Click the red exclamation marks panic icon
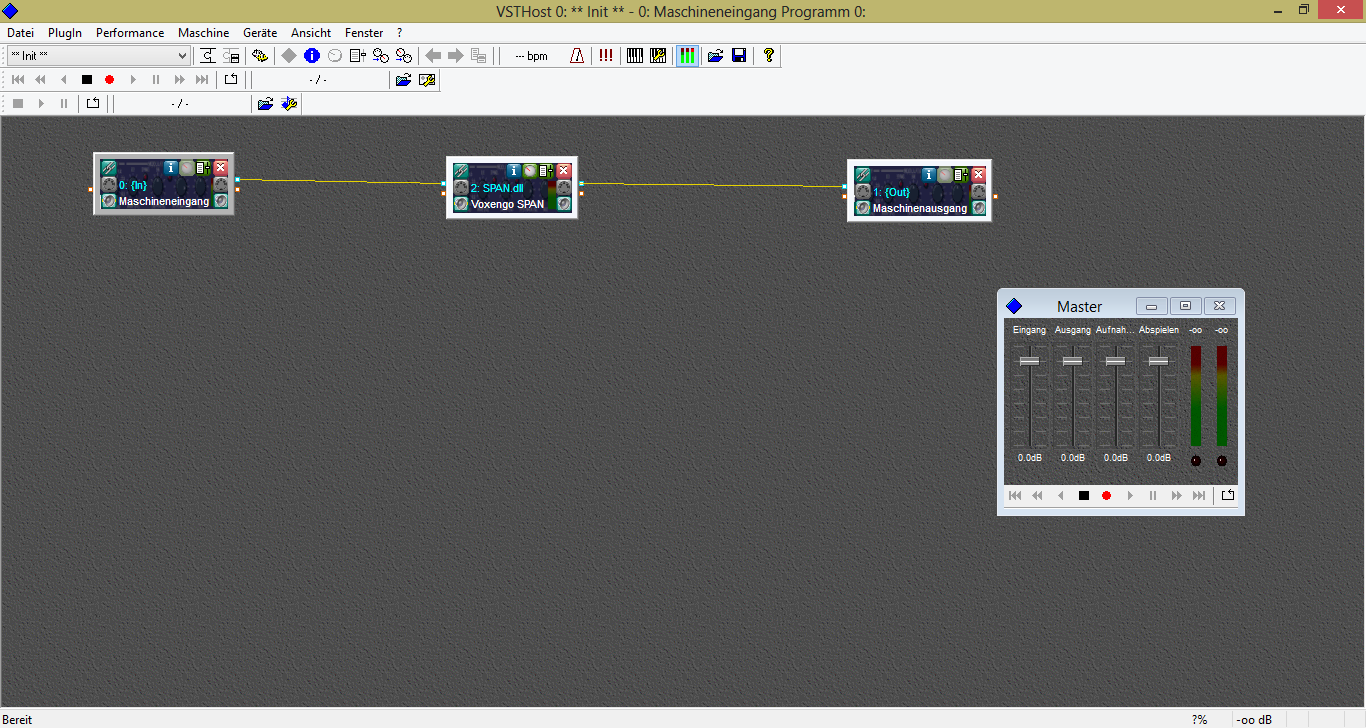Viewport: 1366px width, 728px height. click(x=606, y=56)
